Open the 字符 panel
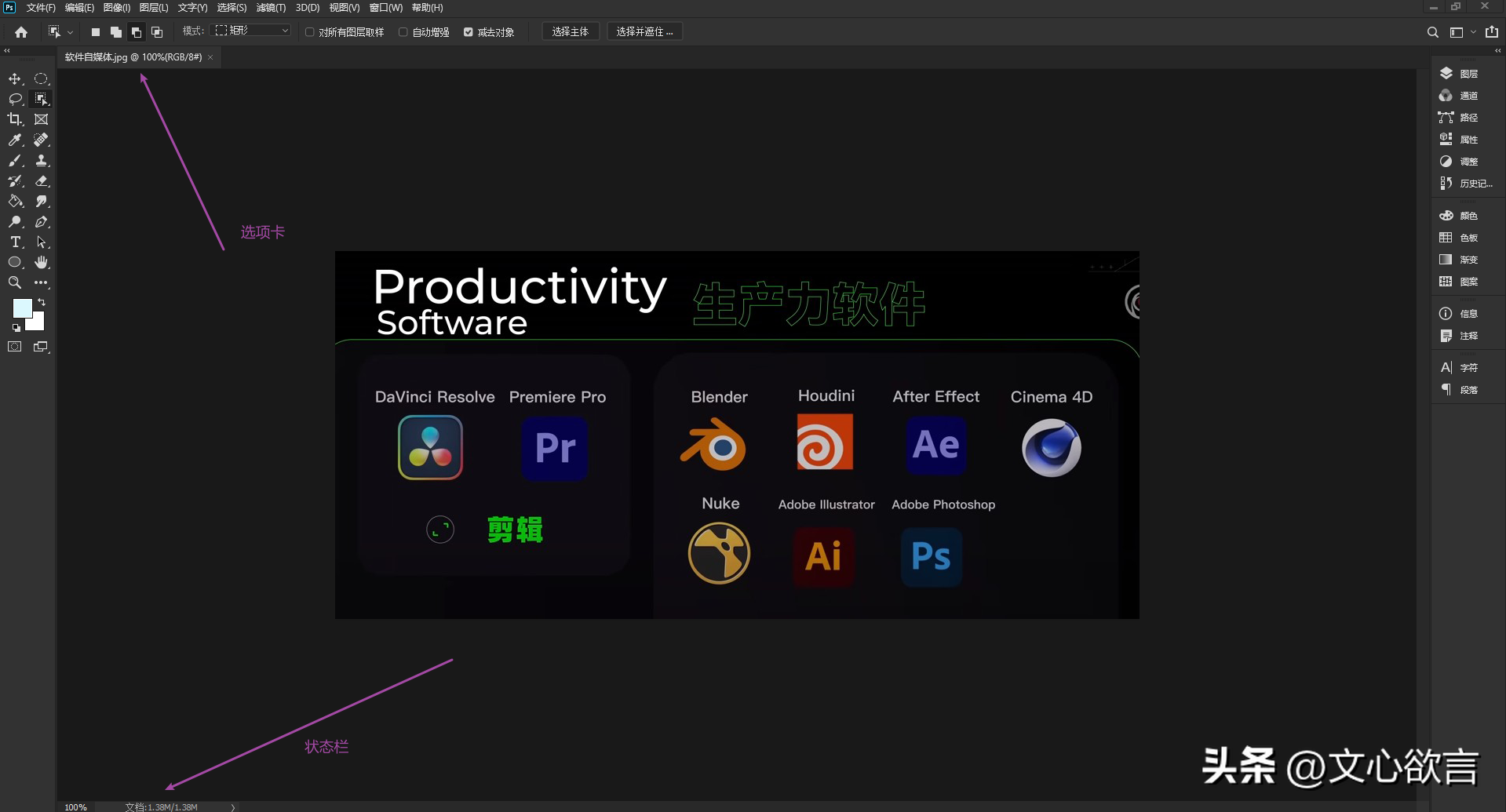This screenshot has width=1506, height=812. click(1460, 367)
